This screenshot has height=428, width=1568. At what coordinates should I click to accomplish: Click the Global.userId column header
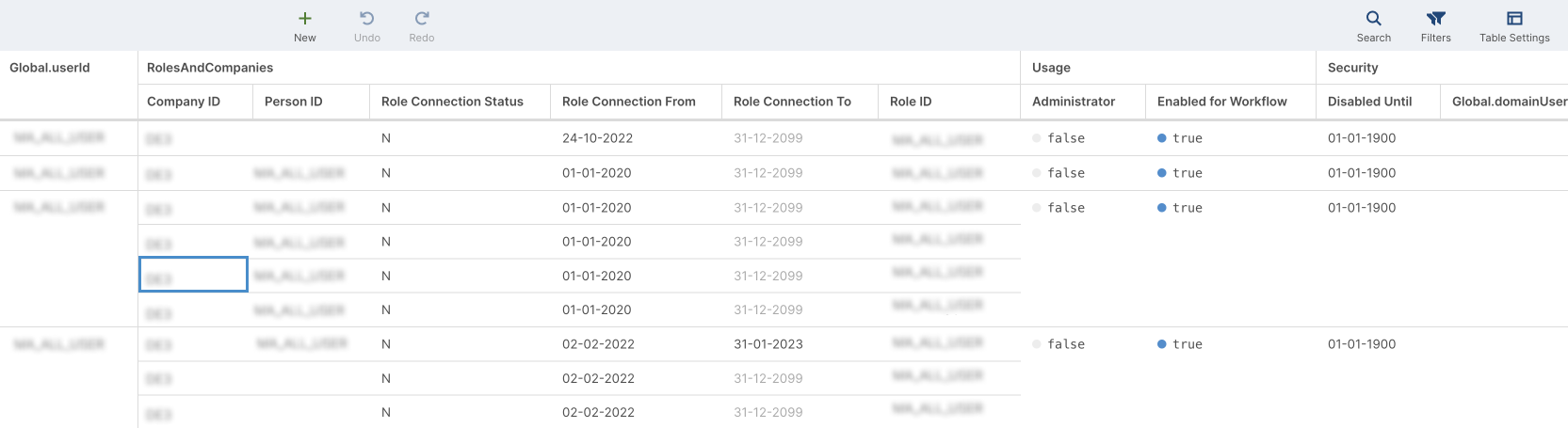[x=50, y=68]
